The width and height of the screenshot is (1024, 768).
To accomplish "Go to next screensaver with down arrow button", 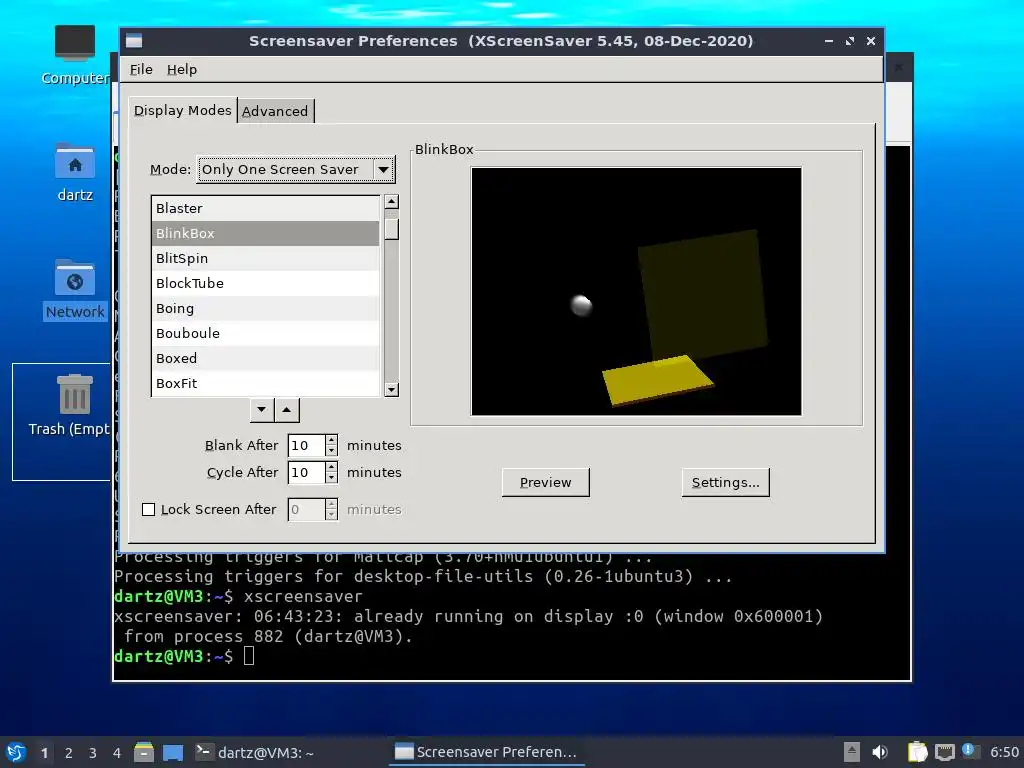I will pyautogui.click(x=262, y=410).
